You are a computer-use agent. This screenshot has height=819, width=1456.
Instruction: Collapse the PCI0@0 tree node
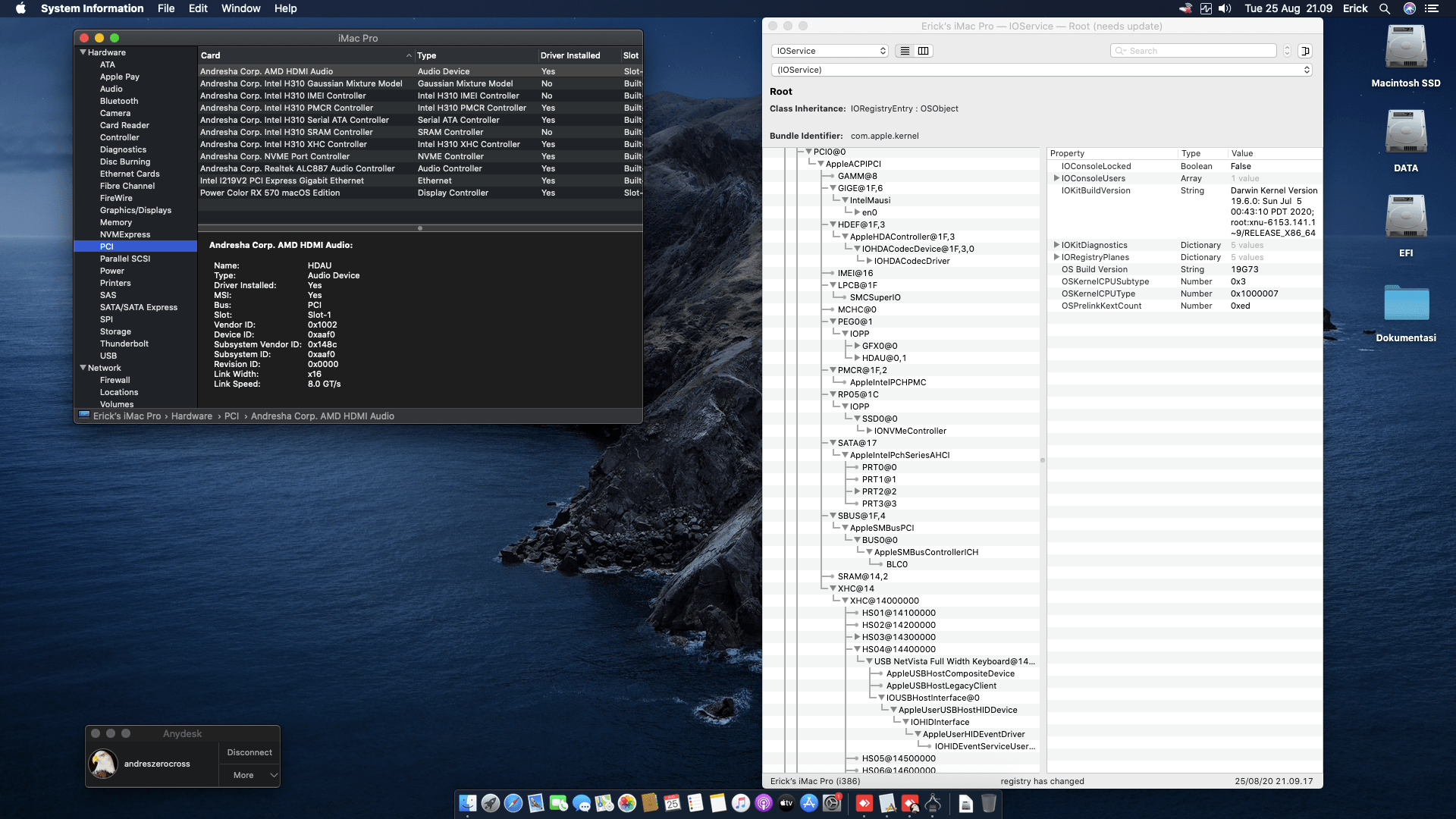click(x=808, y=152)
